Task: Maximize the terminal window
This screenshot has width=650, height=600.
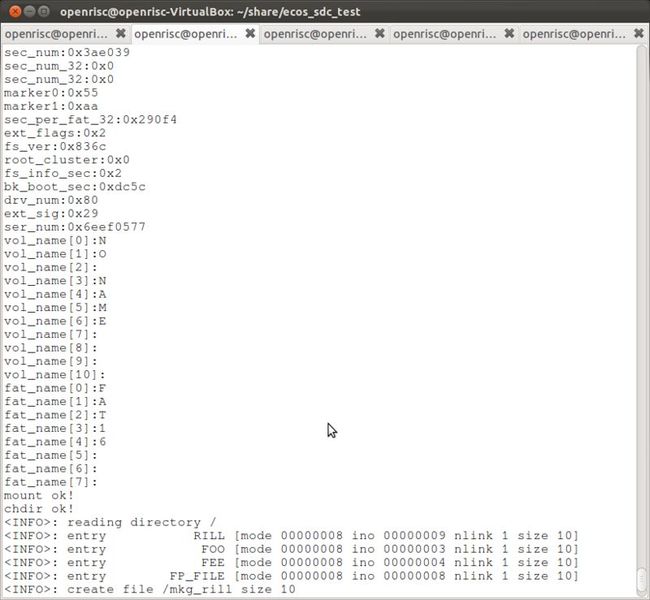Action: coord(44,11)
